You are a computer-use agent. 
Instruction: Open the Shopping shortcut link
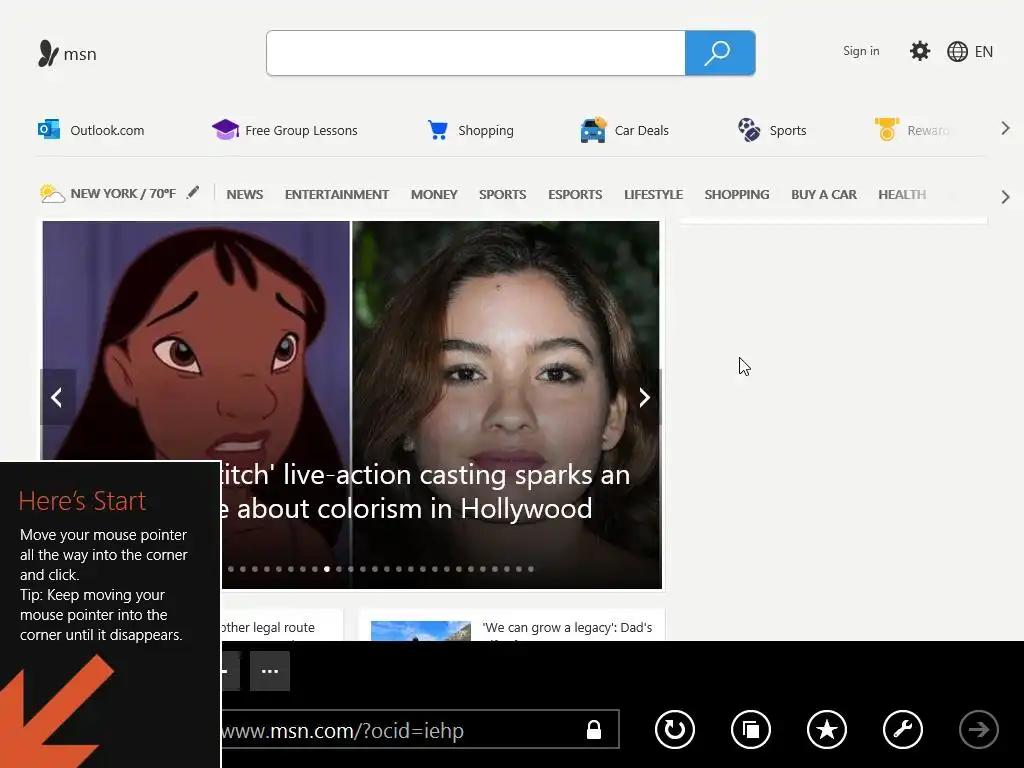pyautogui.click(x=486, y=131)
